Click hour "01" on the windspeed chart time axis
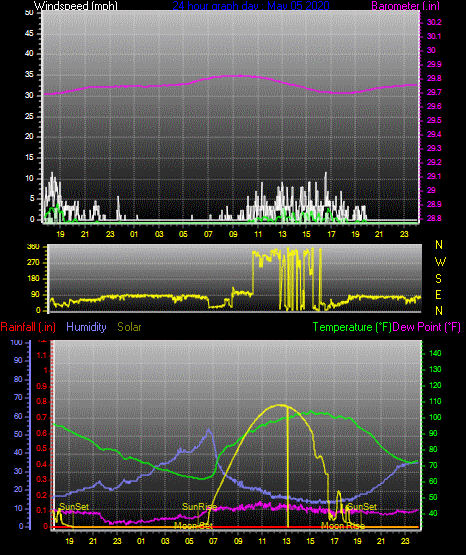Image resolution: width=466 pixels, height=555 pixels. (x=134, y=234)
